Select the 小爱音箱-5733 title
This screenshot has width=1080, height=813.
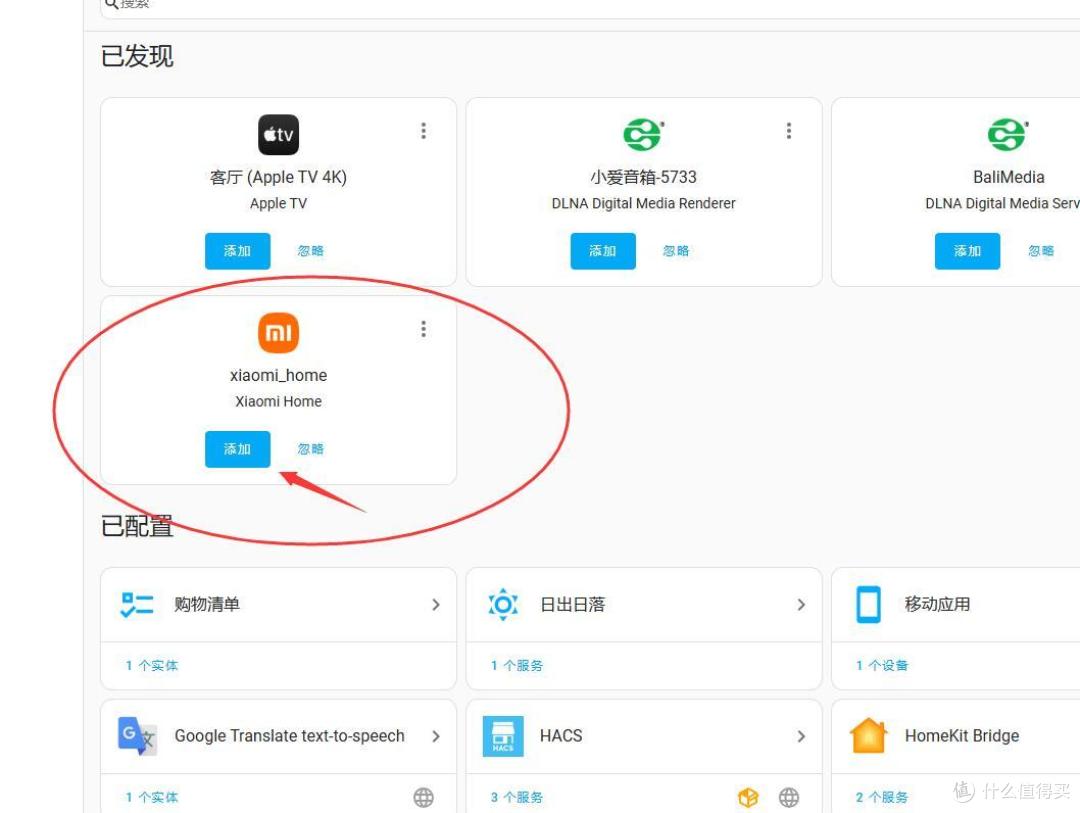tap(643, 177)
